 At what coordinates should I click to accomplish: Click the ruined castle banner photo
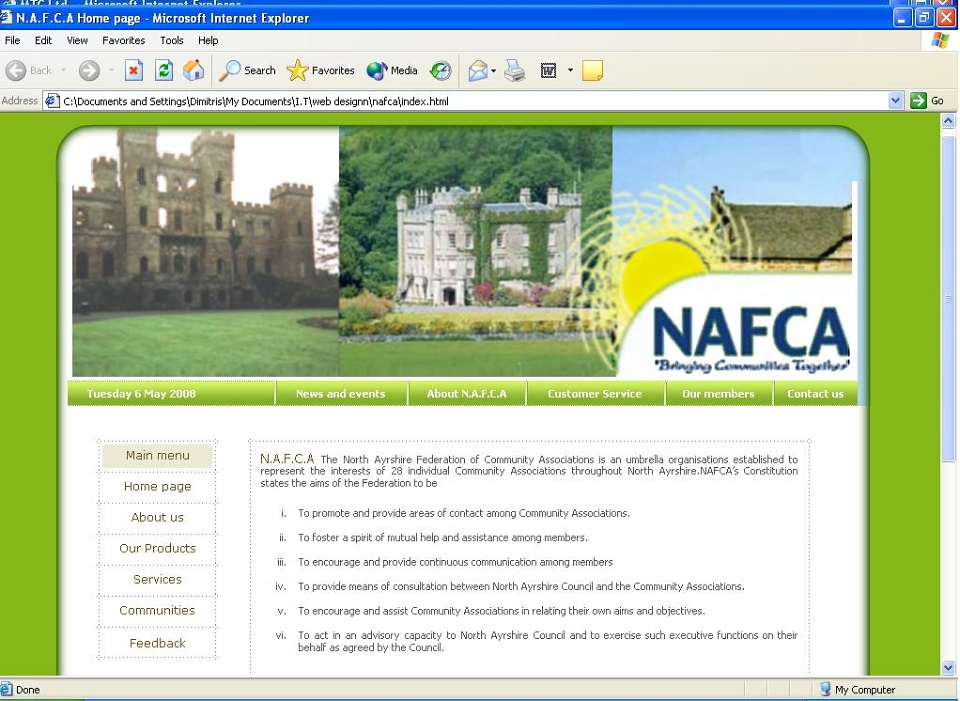pos(205,252)
